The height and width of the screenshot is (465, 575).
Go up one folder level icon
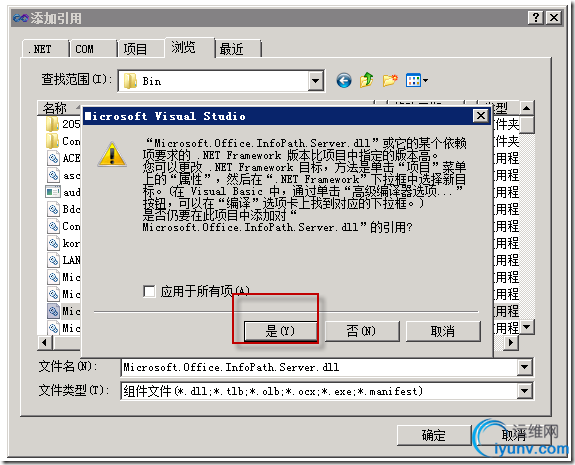(366, 80)
